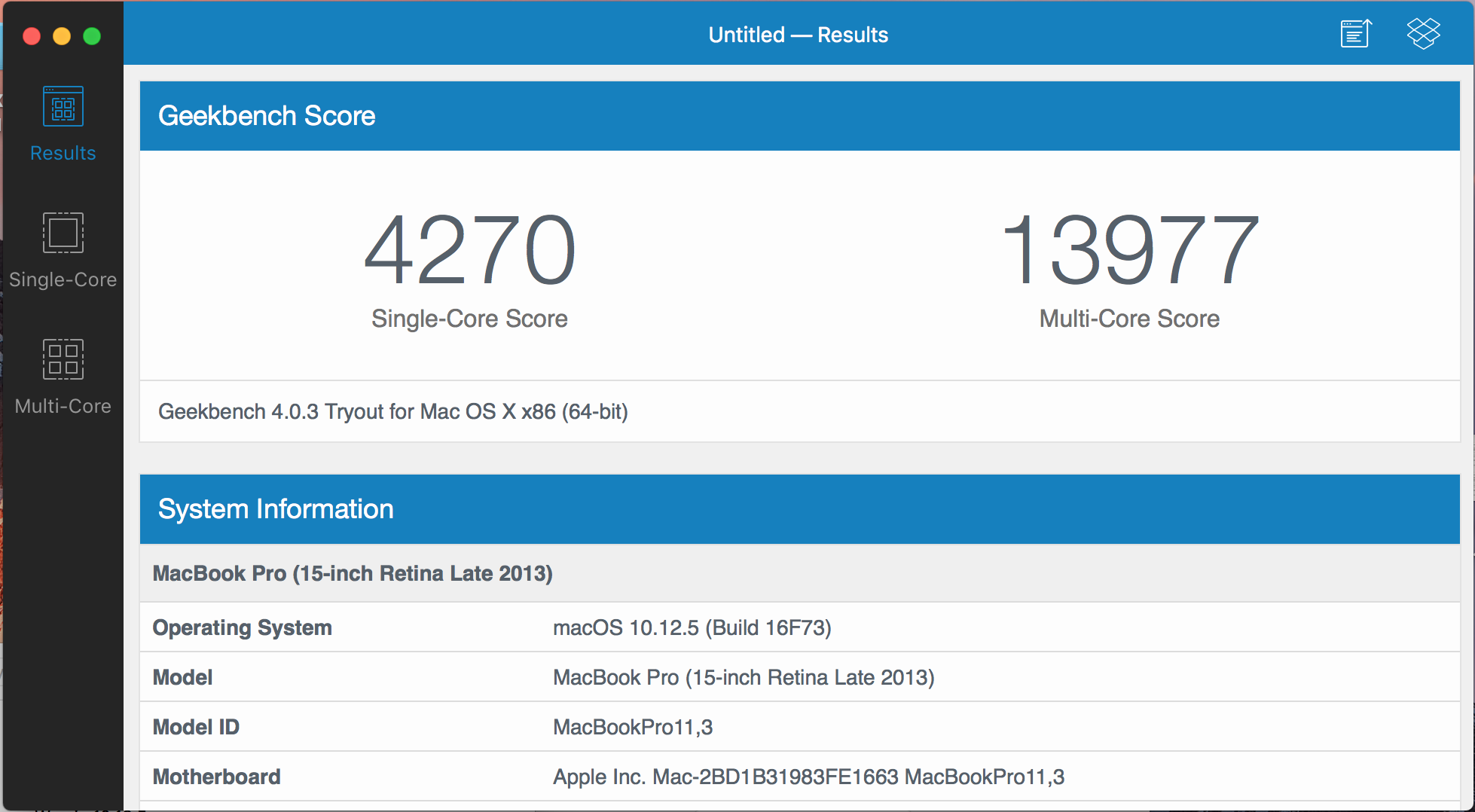Open the Multi-Core sidebar section
The height and width of the screenshot is (812, 1475).
tap(63, 377)
